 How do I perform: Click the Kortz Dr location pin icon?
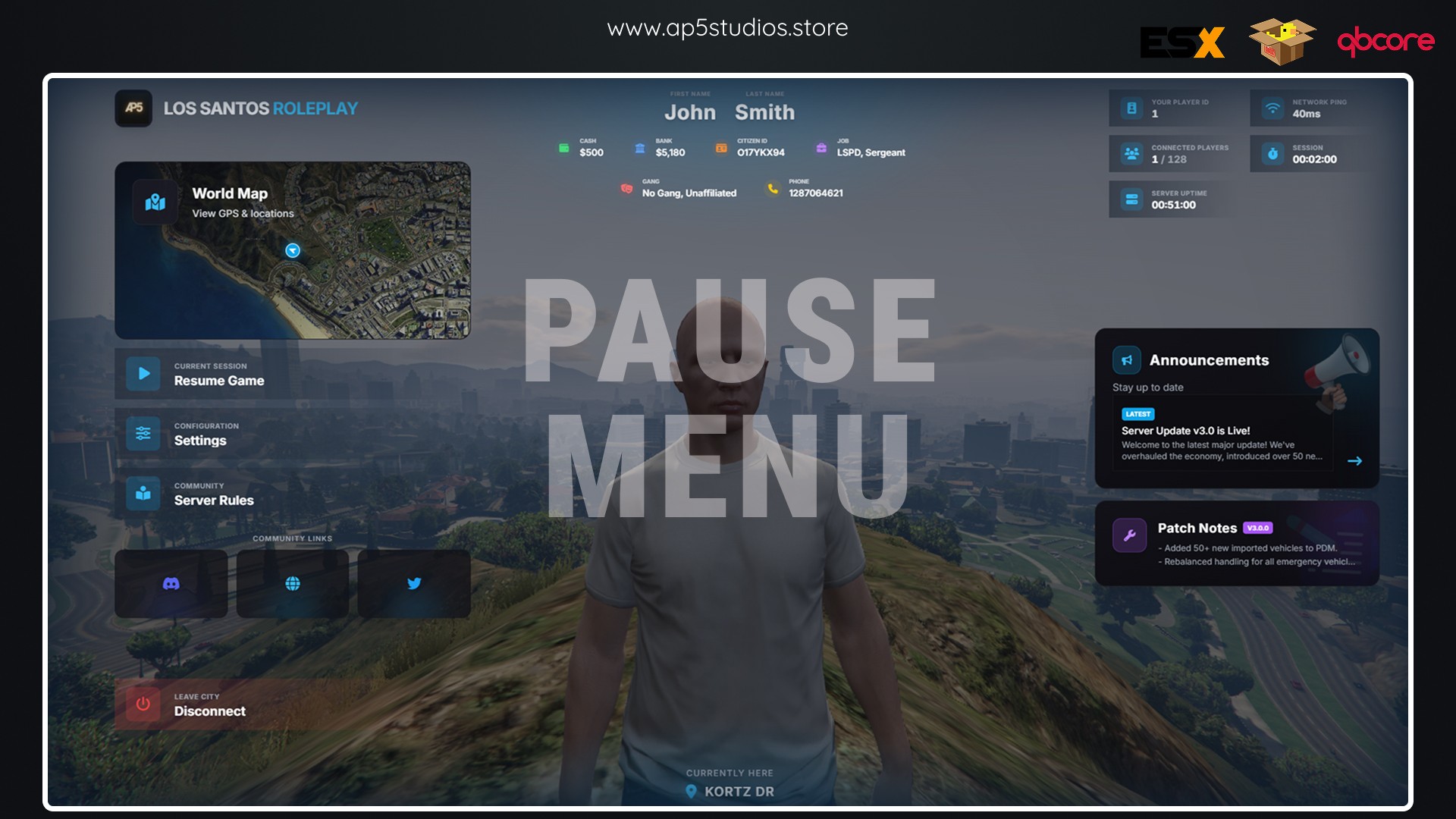(692, 791)
